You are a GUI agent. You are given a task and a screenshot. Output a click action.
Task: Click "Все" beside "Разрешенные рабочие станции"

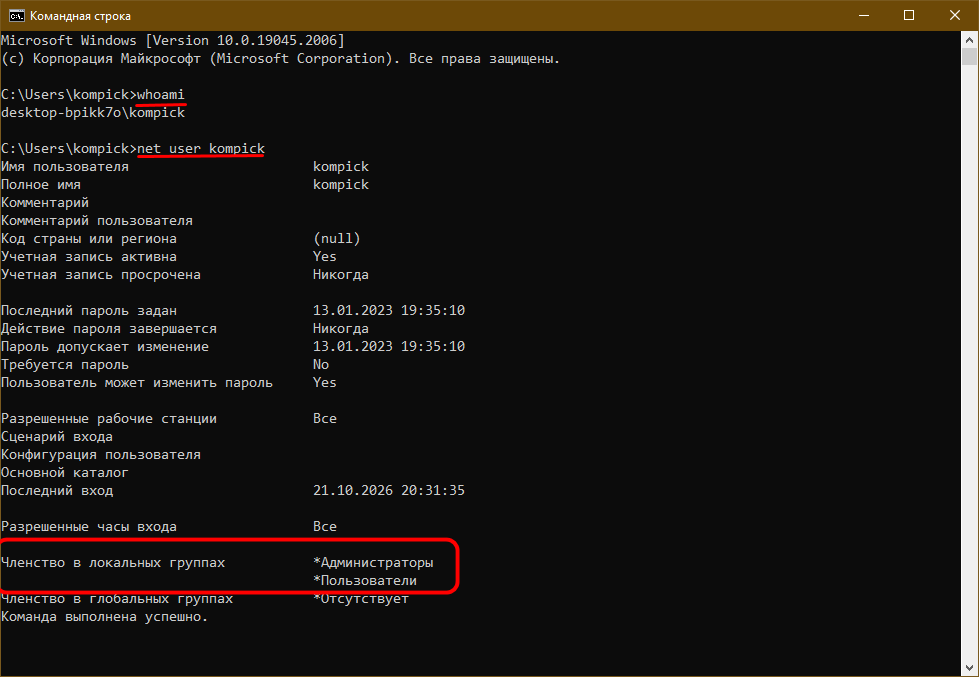(x=325, y=418)
